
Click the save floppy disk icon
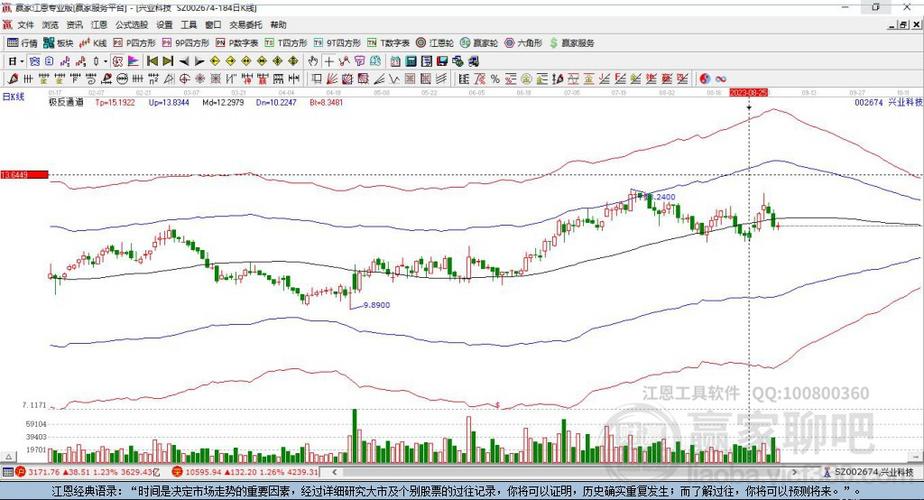(442, 61)
